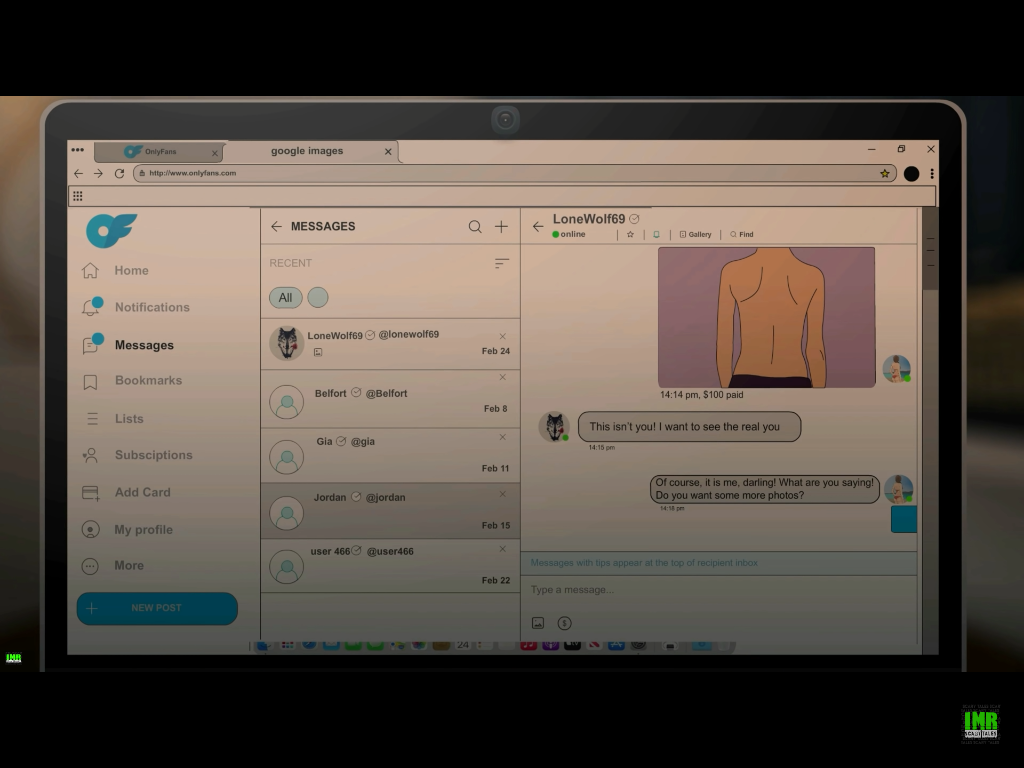Toggle chat notifications bell icon
This screenshot has height=768, width=1024.
656,234
